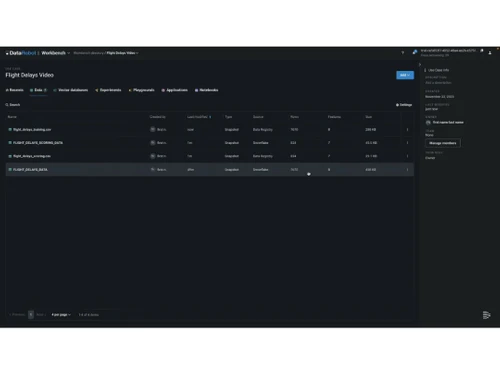
Task: Click dataset icon of flight_delays_training.csv
Action: 10,129
